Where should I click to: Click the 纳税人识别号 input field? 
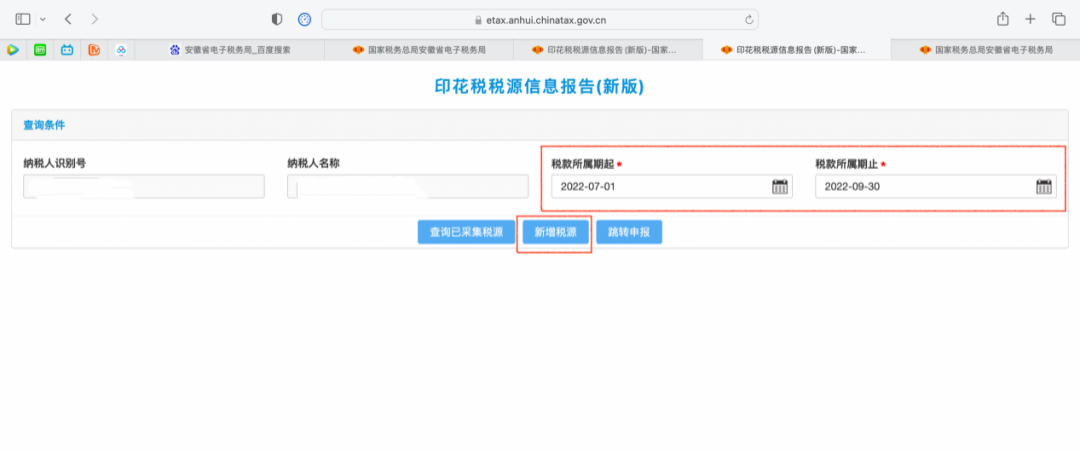(x=144, y=187)
